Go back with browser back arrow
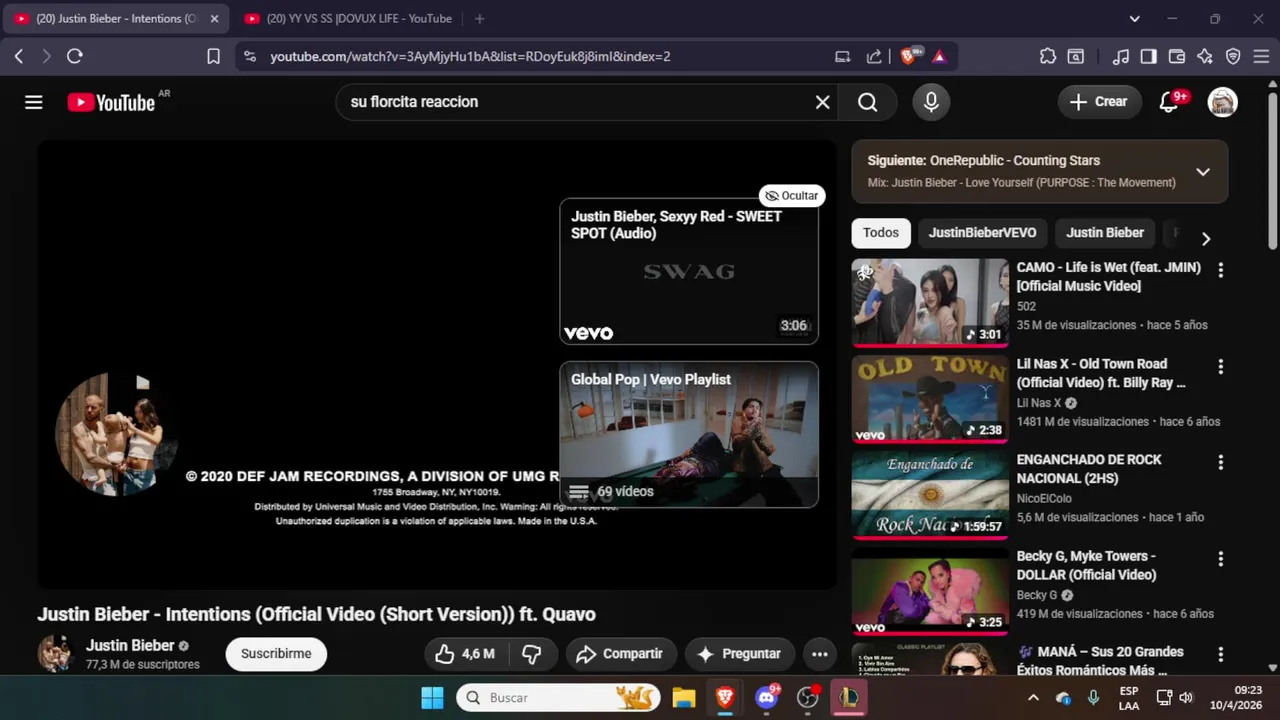The height and width of the screenshot is (720, 1280). click(x=19, y=57)
